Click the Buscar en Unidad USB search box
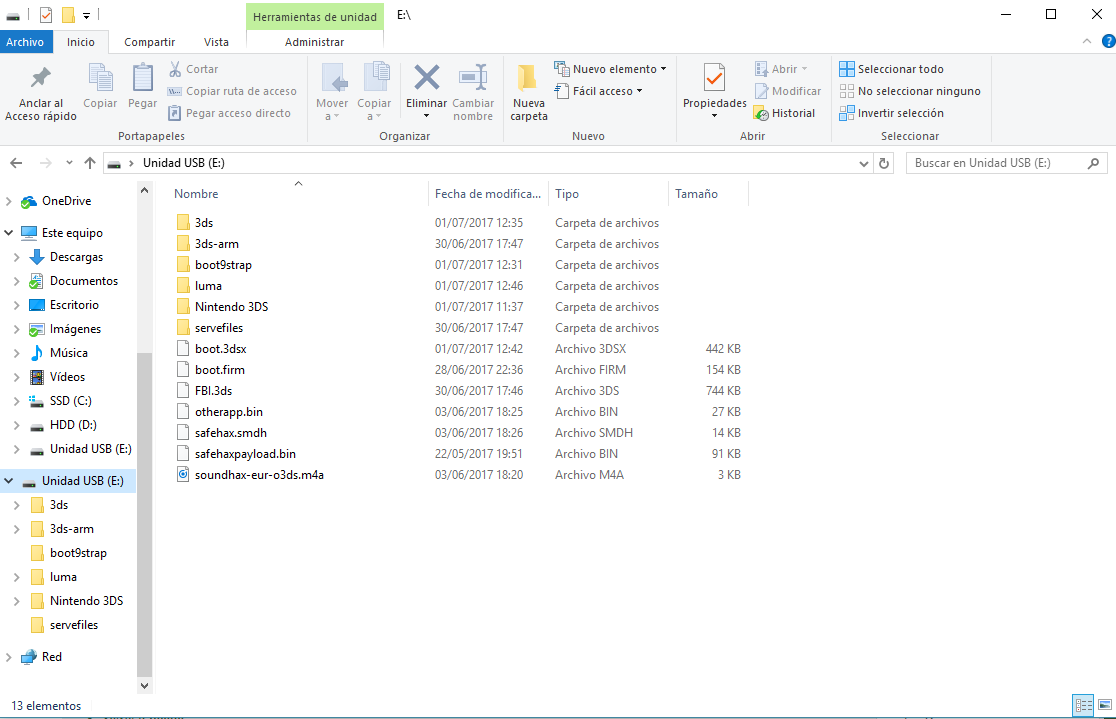This screenshot has width=1116, height=719. pyautogui.click(x=995, y=163)
